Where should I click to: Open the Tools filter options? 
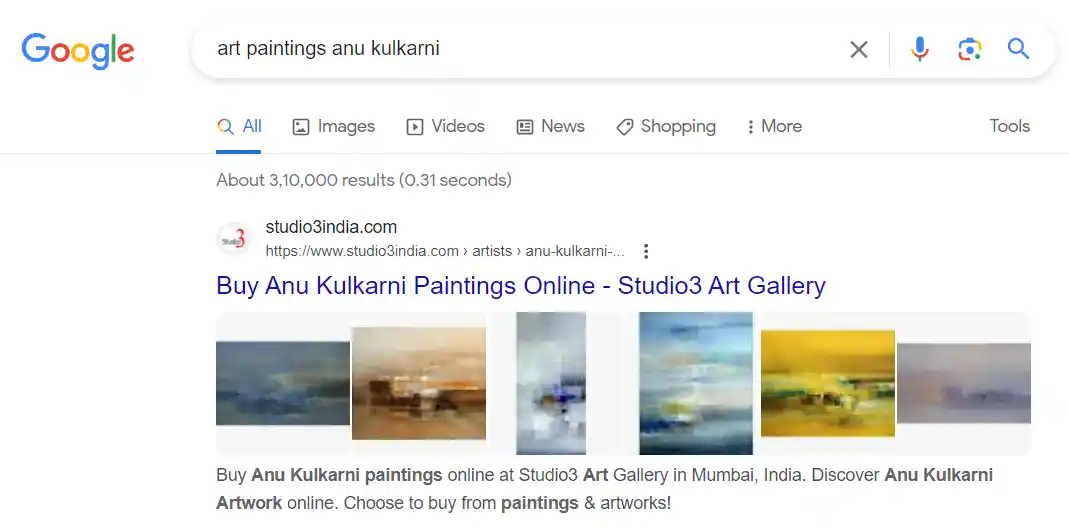click(1009, 126)
